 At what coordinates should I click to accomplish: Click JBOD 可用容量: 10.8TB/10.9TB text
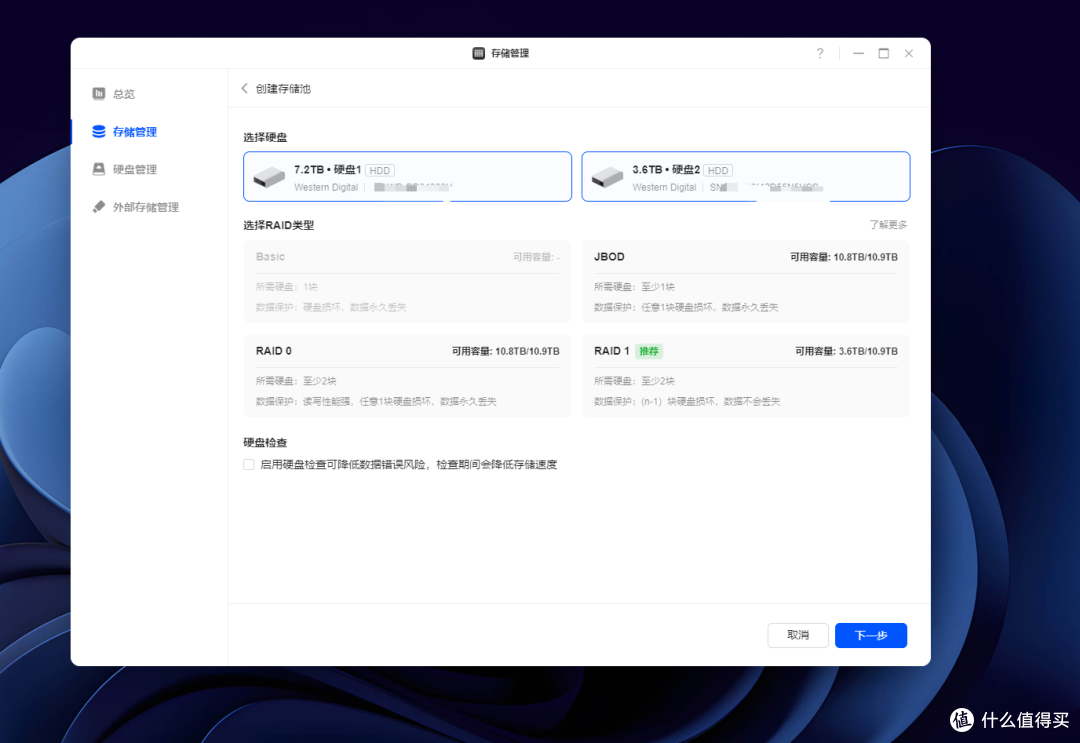(844, 257)
